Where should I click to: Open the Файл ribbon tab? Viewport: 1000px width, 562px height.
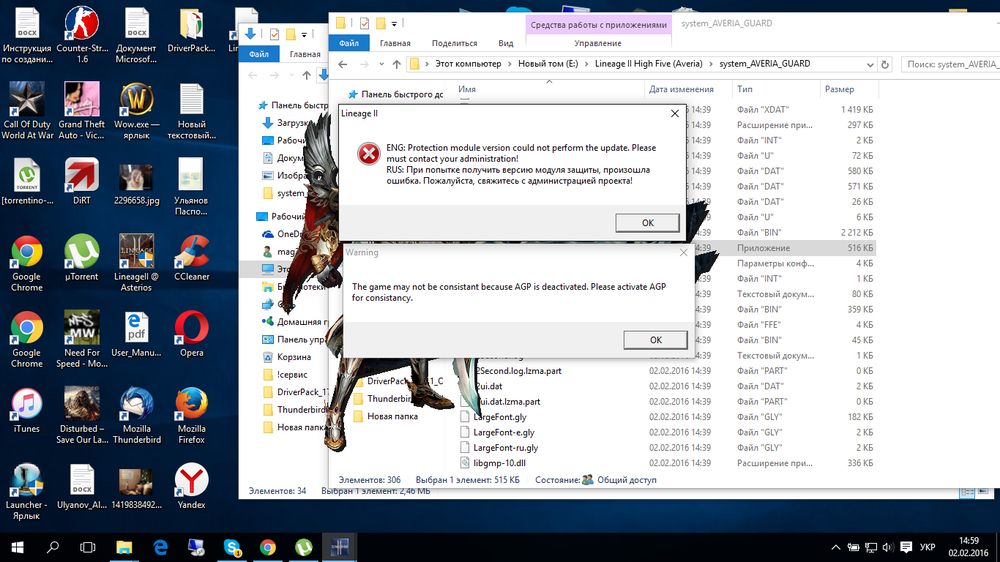click(349, 43)
